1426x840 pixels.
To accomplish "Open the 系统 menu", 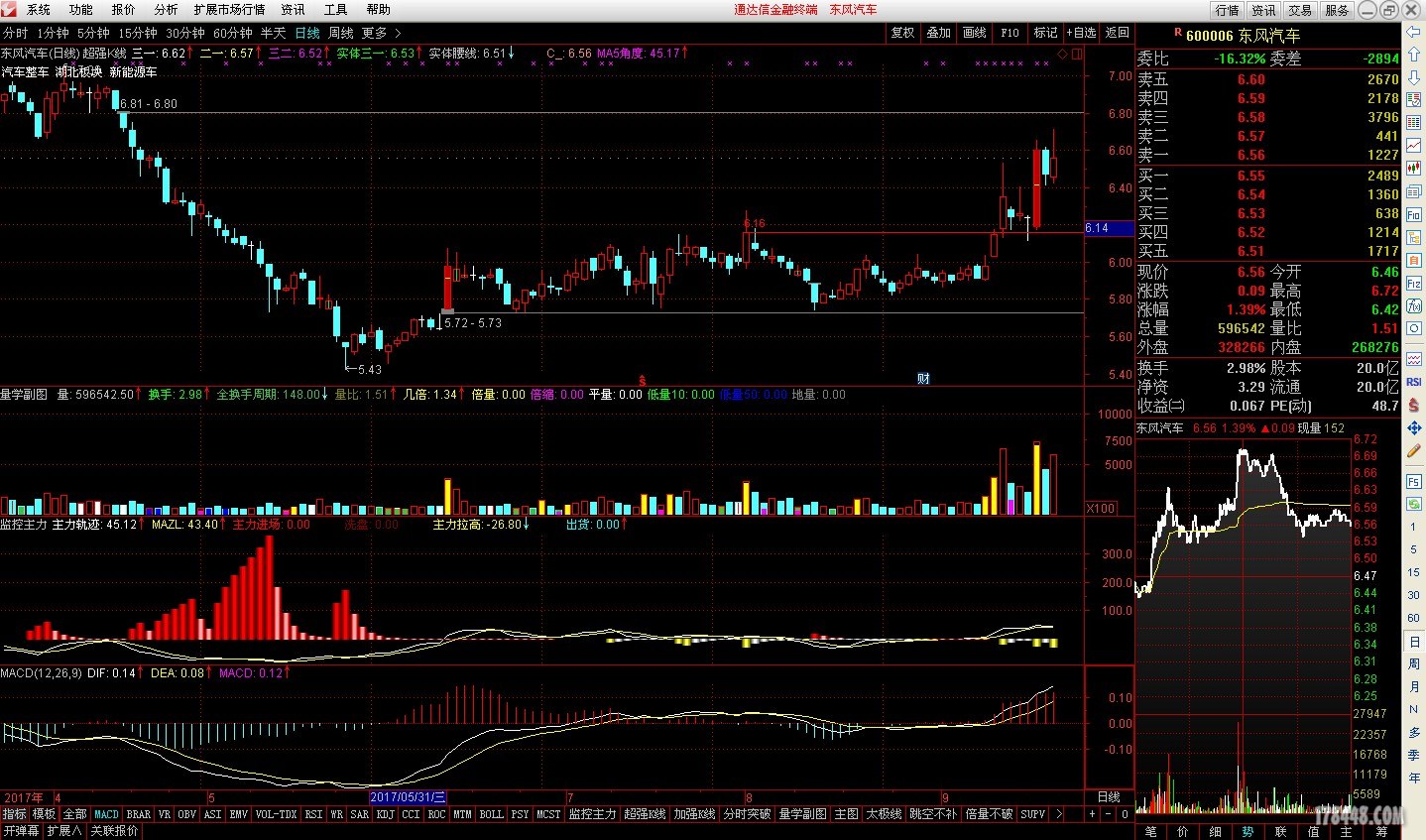I will click(x=39, y=9).
